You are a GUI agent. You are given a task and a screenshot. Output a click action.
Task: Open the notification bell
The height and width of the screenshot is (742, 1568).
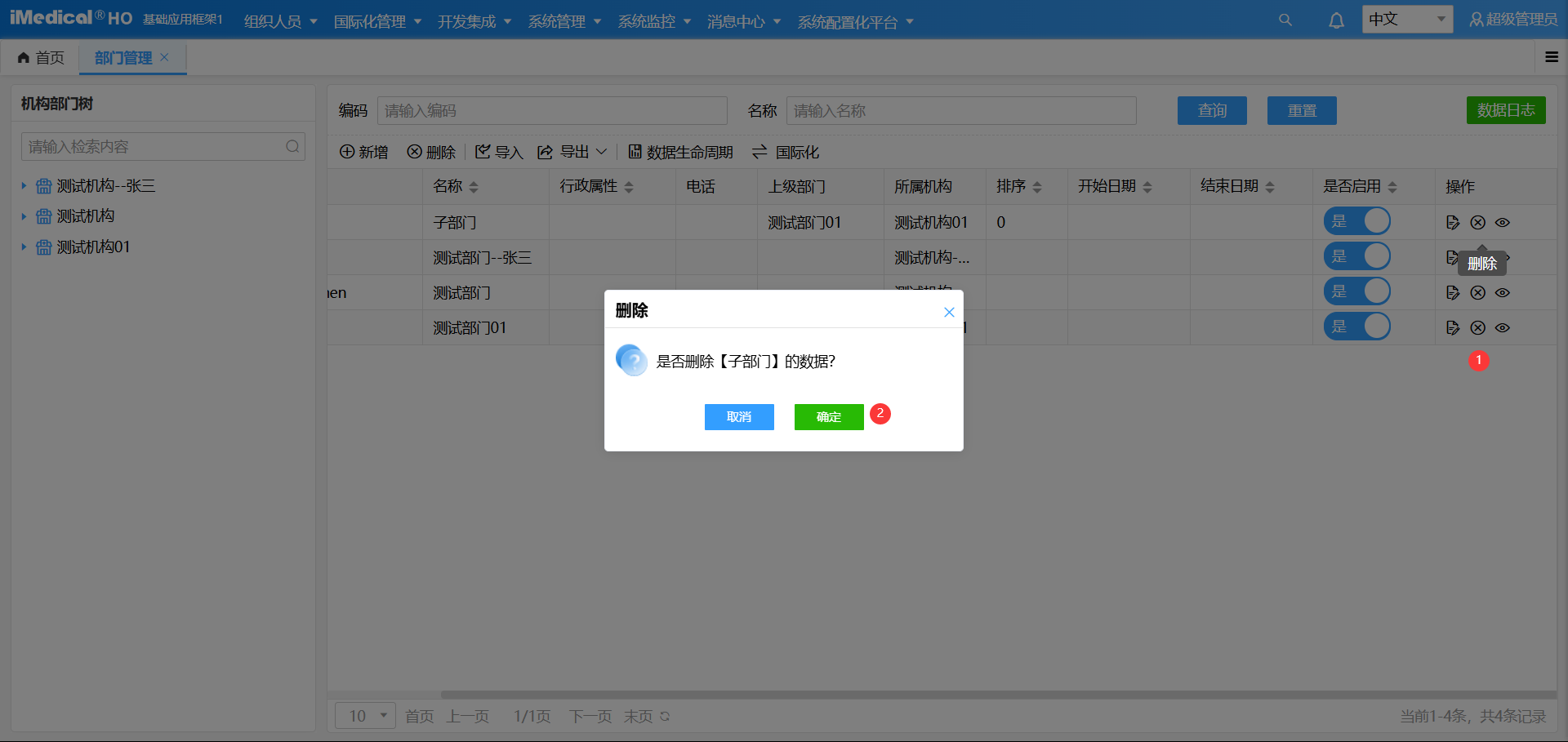coord(1336,20)
